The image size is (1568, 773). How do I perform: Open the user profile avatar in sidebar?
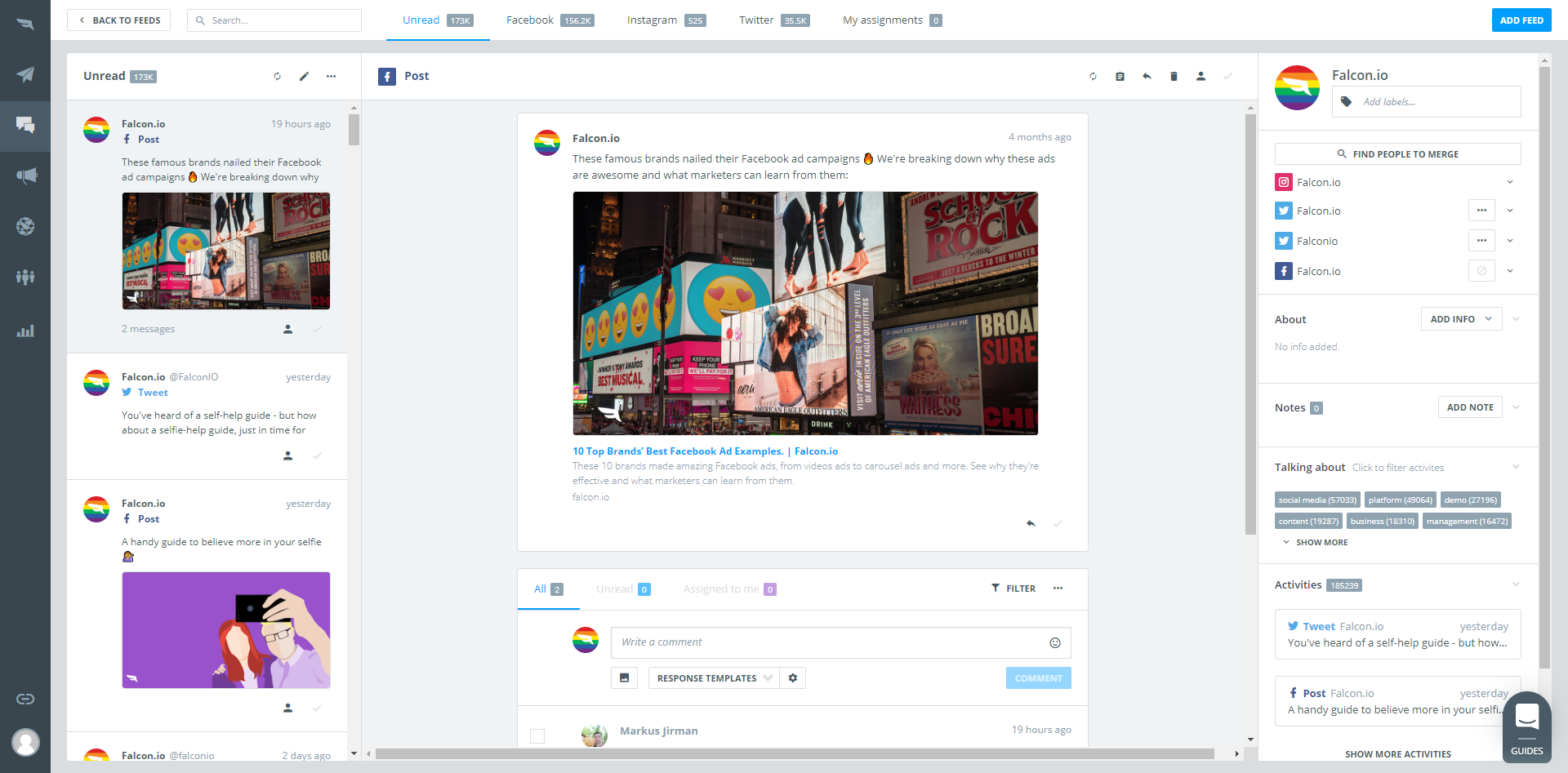click(25, 743)
